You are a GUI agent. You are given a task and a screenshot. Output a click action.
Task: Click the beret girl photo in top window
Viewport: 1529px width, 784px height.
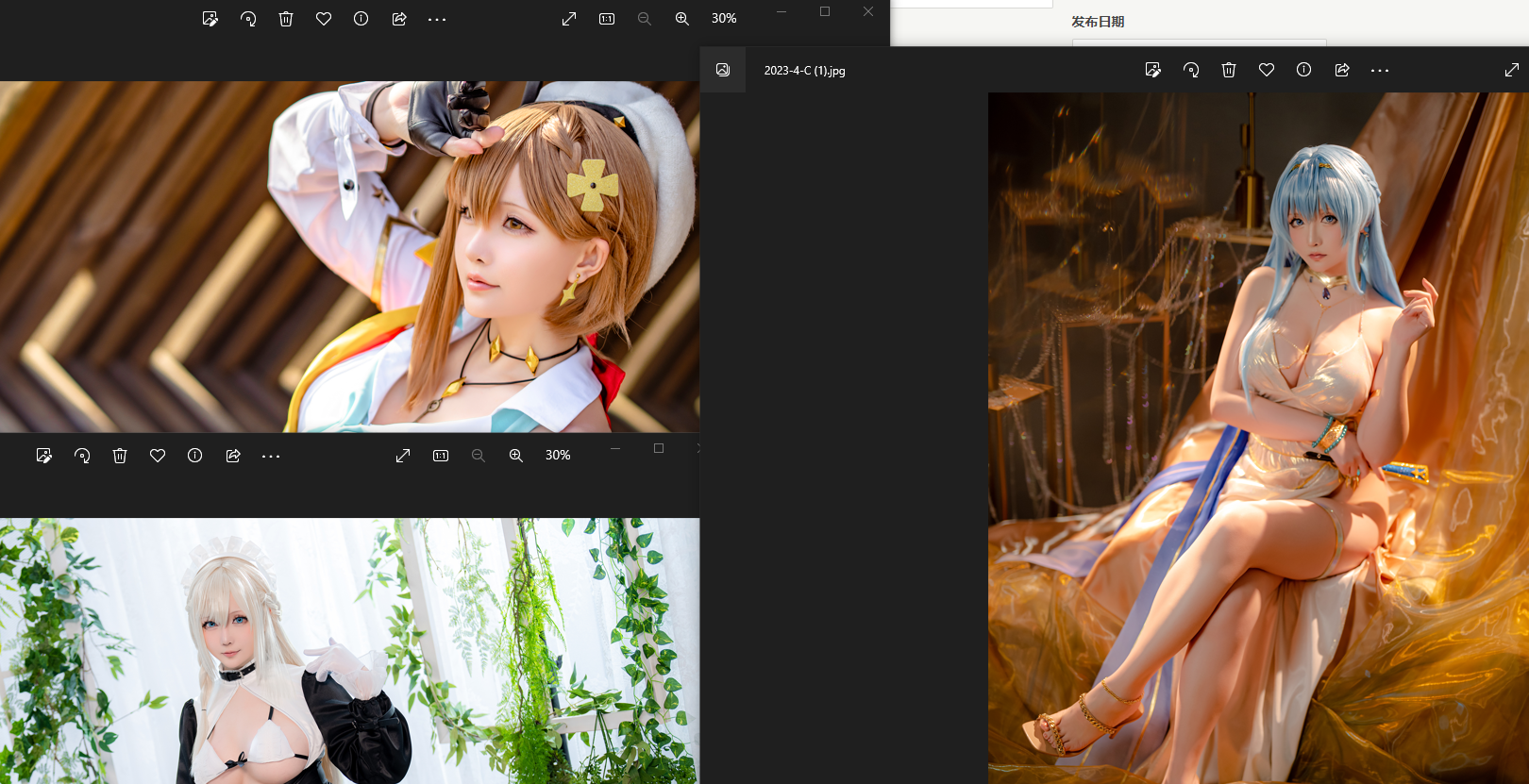click(349, 257)
